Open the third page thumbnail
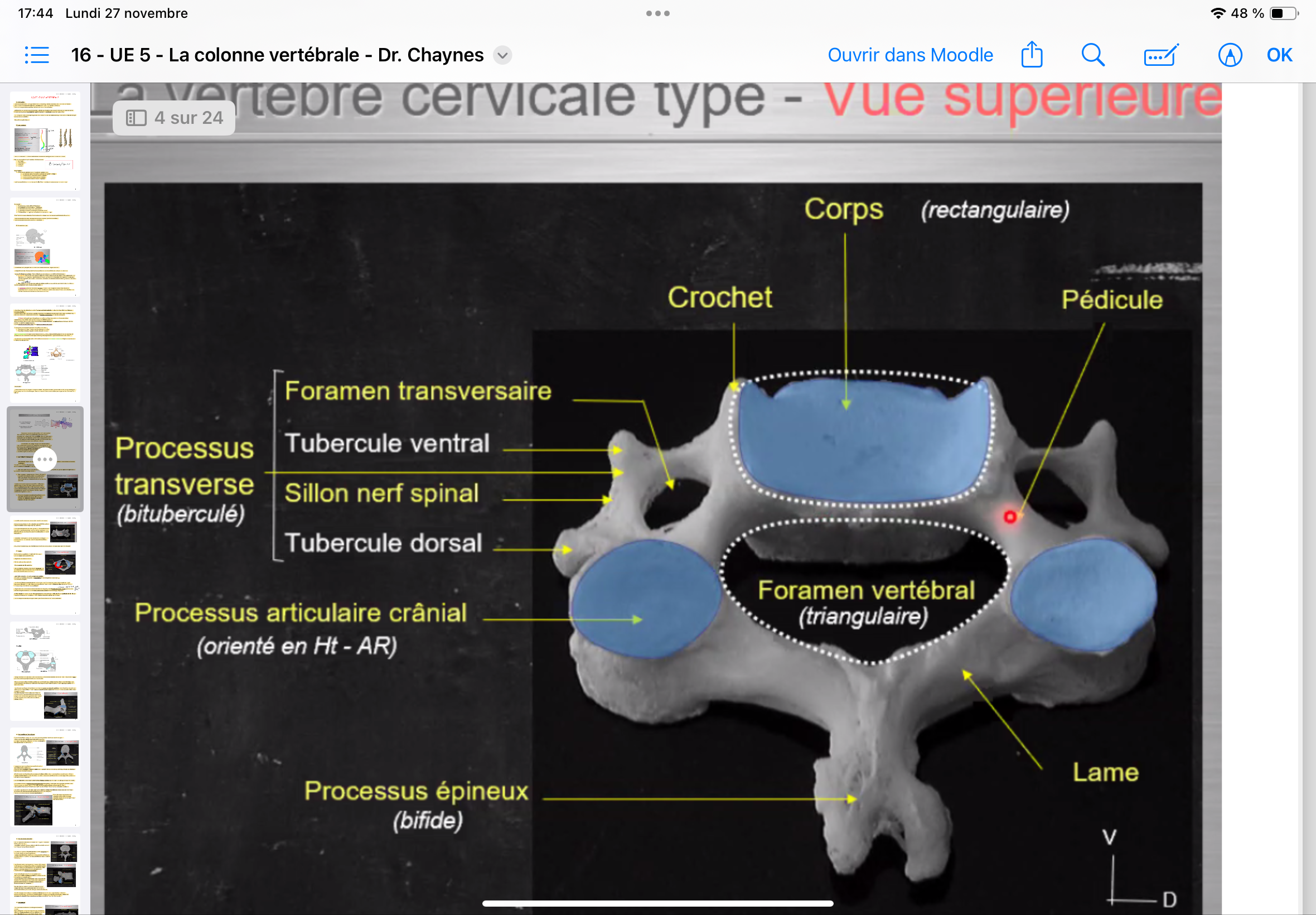Image resolution: width=1316 pixels, height=915 pixels. (x=45, y=353)
